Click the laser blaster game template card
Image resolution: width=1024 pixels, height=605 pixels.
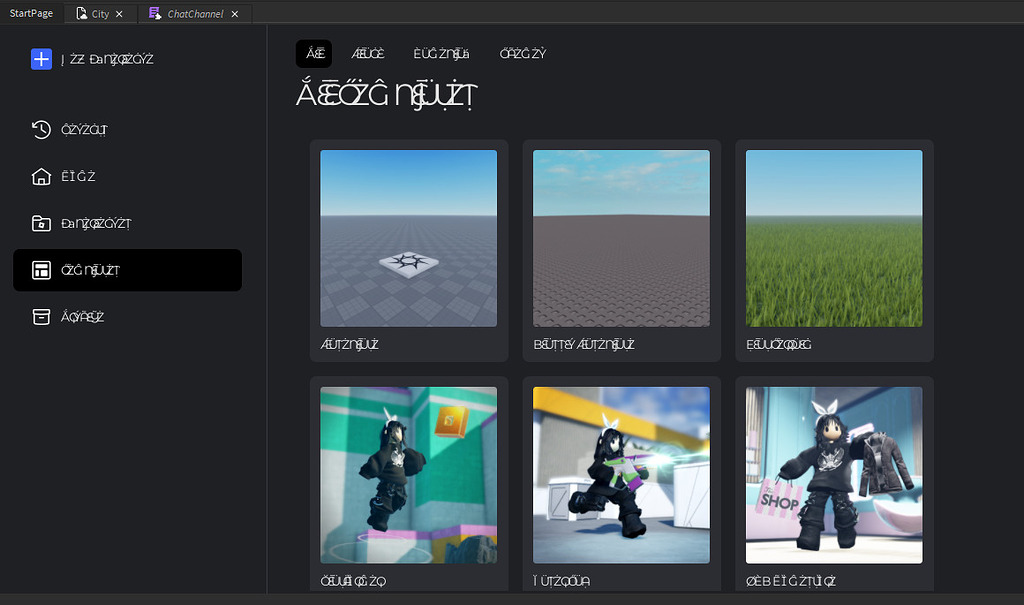[621, 475]
